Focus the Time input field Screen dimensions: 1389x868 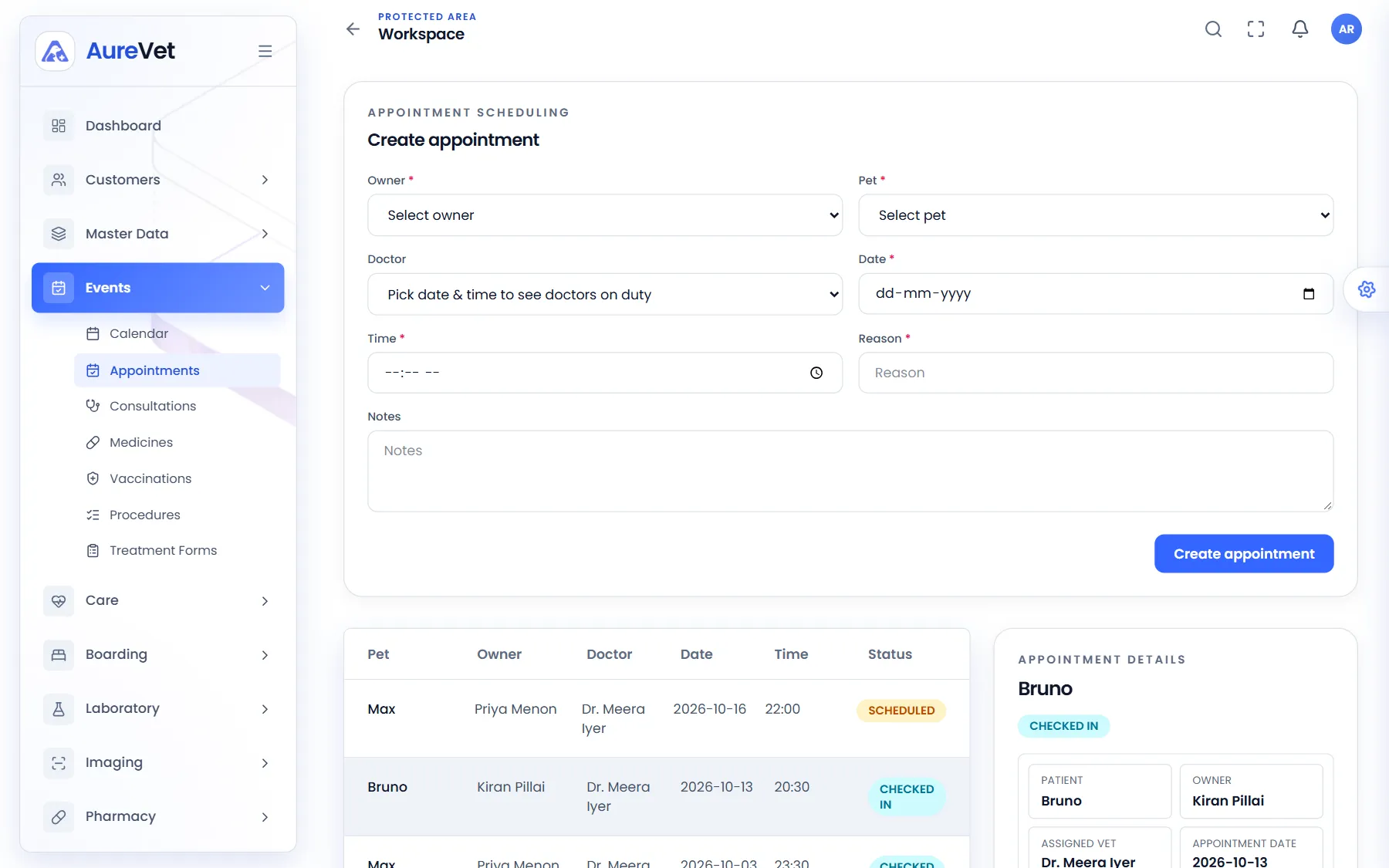coord(605,373)
